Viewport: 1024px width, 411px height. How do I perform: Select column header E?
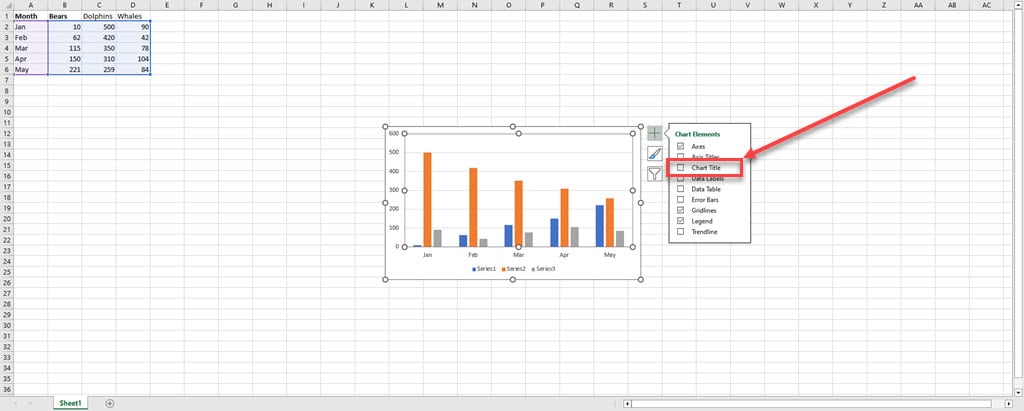tap(167, 5)
